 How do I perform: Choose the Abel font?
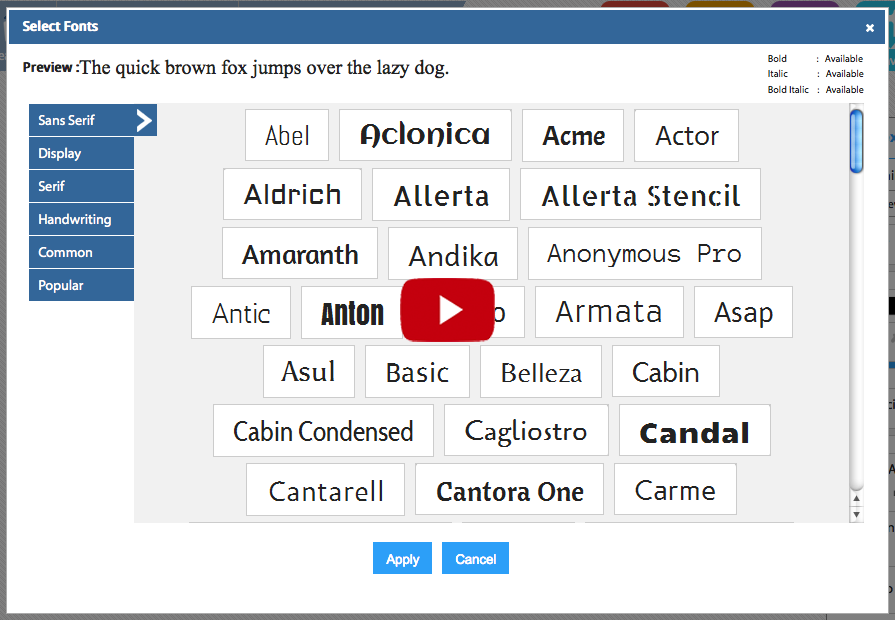pyautogui.click(x=287, y=135)
